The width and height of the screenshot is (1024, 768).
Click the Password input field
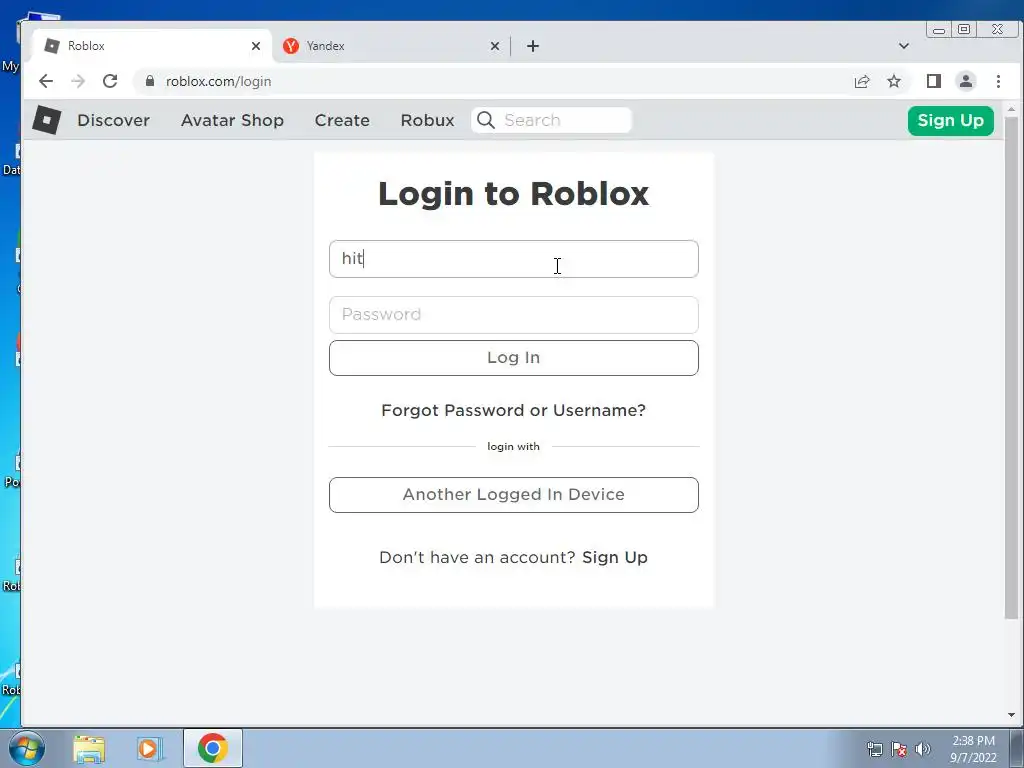pyautogui.click(x=514, y=315)
